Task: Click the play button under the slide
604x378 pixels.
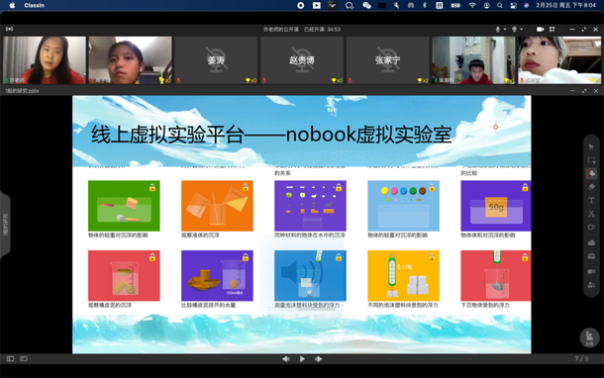Action: (x=302, y=359)
